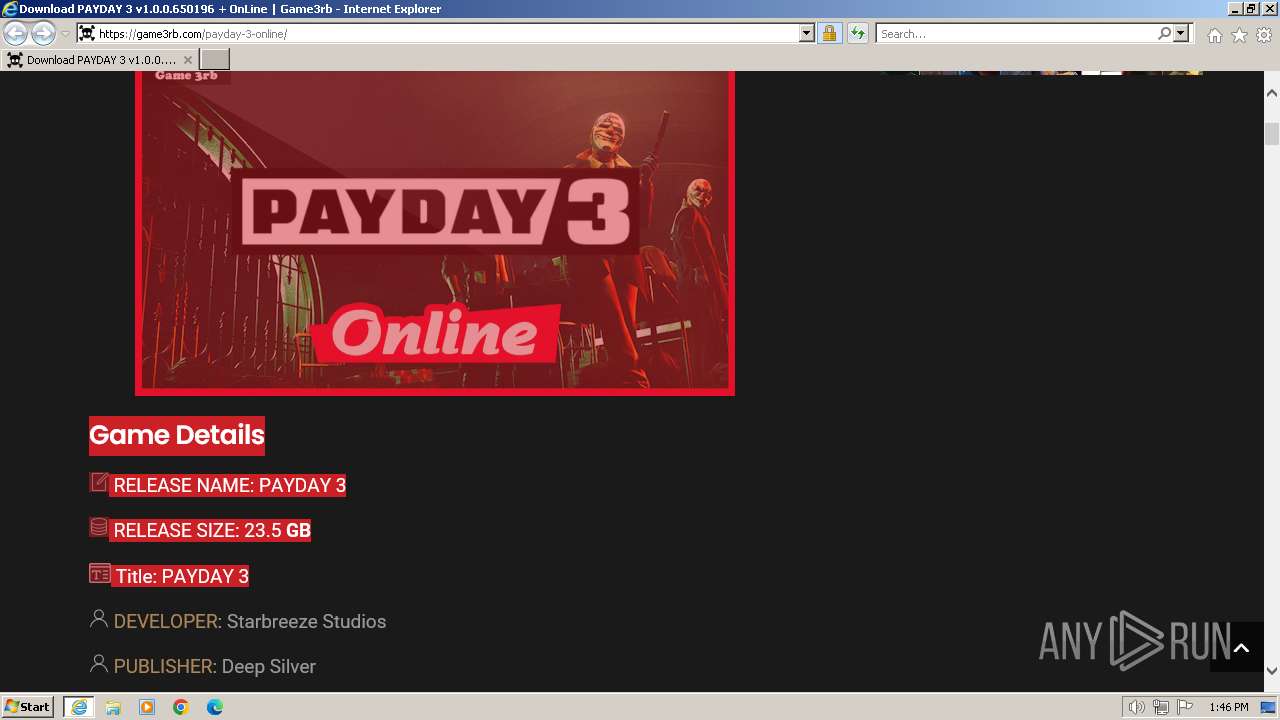Viewport: 1280px width, 720px height.
Task: Click into the Search box
Action: click(1016, 33)
